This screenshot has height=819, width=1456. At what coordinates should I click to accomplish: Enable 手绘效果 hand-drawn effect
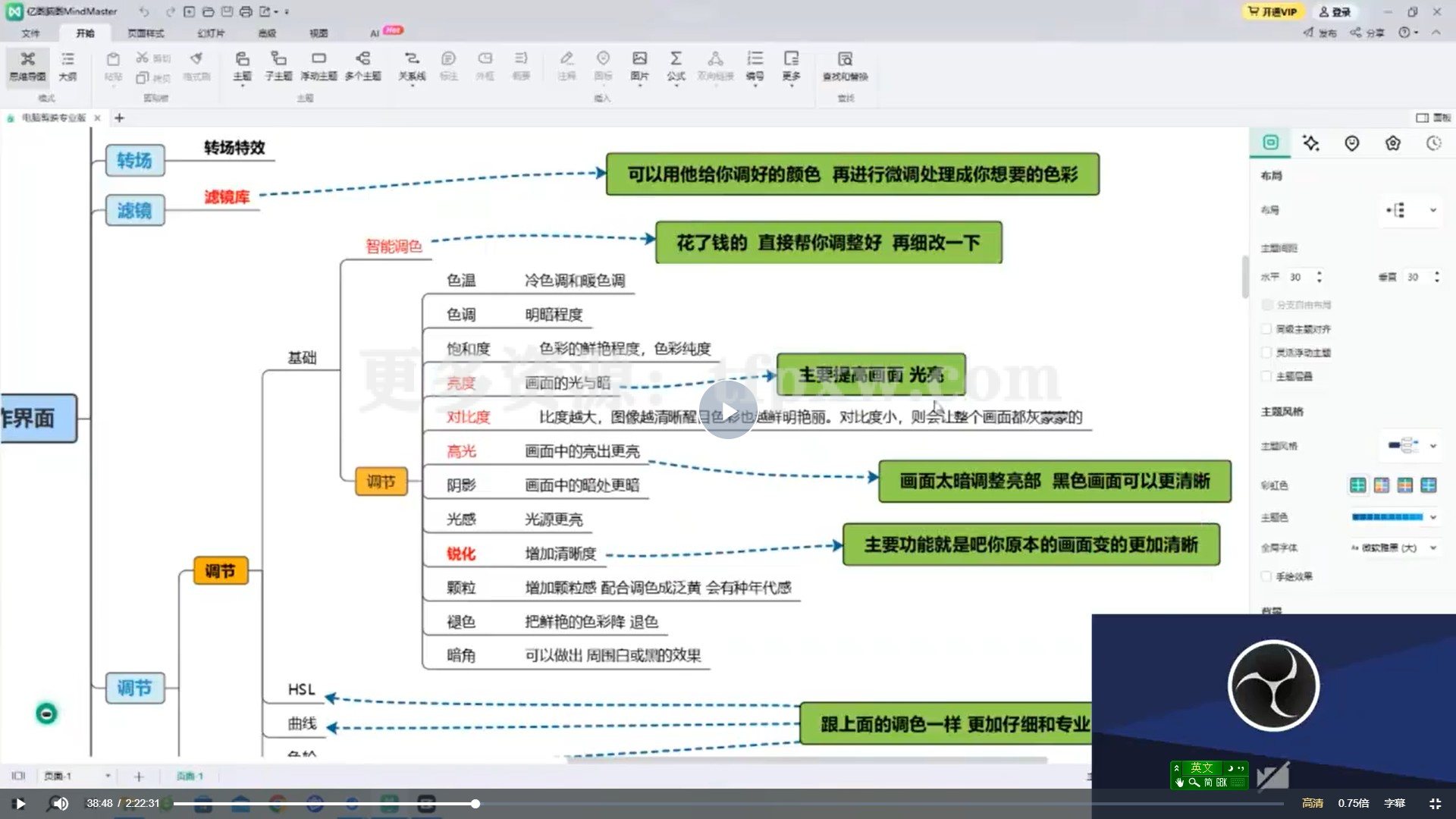pyautogui.click(x=1267, y=576)
